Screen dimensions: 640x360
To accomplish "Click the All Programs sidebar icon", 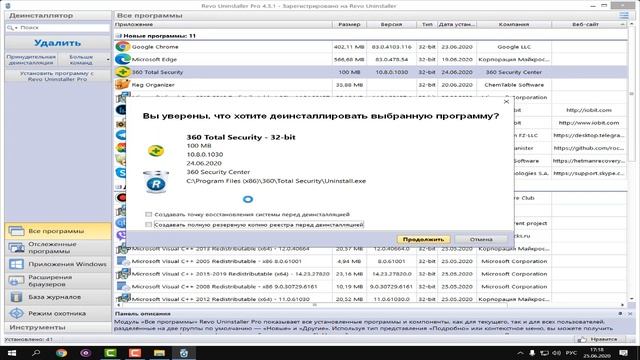I will 16,231.
